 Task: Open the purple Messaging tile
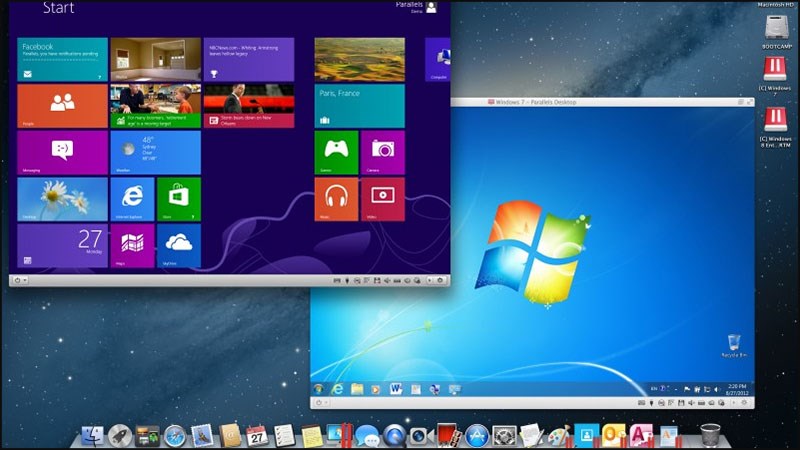tap(62, 153)
